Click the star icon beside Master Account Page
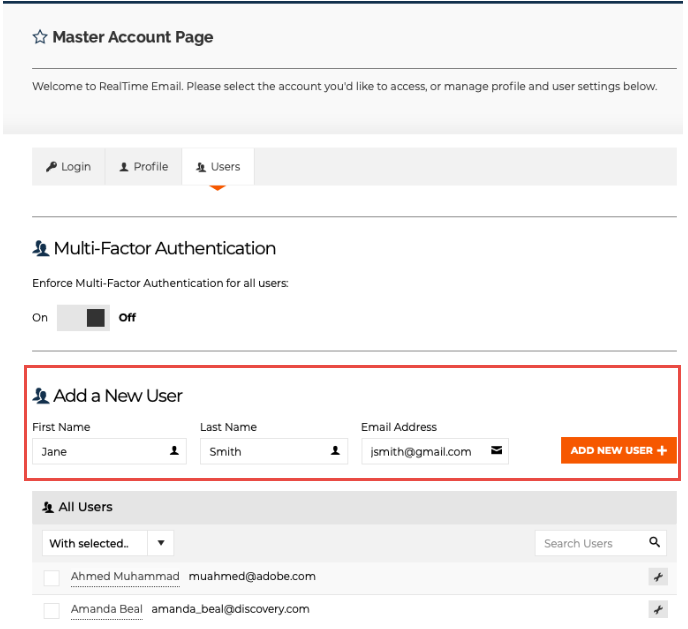Image resolution: width=688 pixels, height=629 pixels. pyautogui.click(x=40, y=38)
